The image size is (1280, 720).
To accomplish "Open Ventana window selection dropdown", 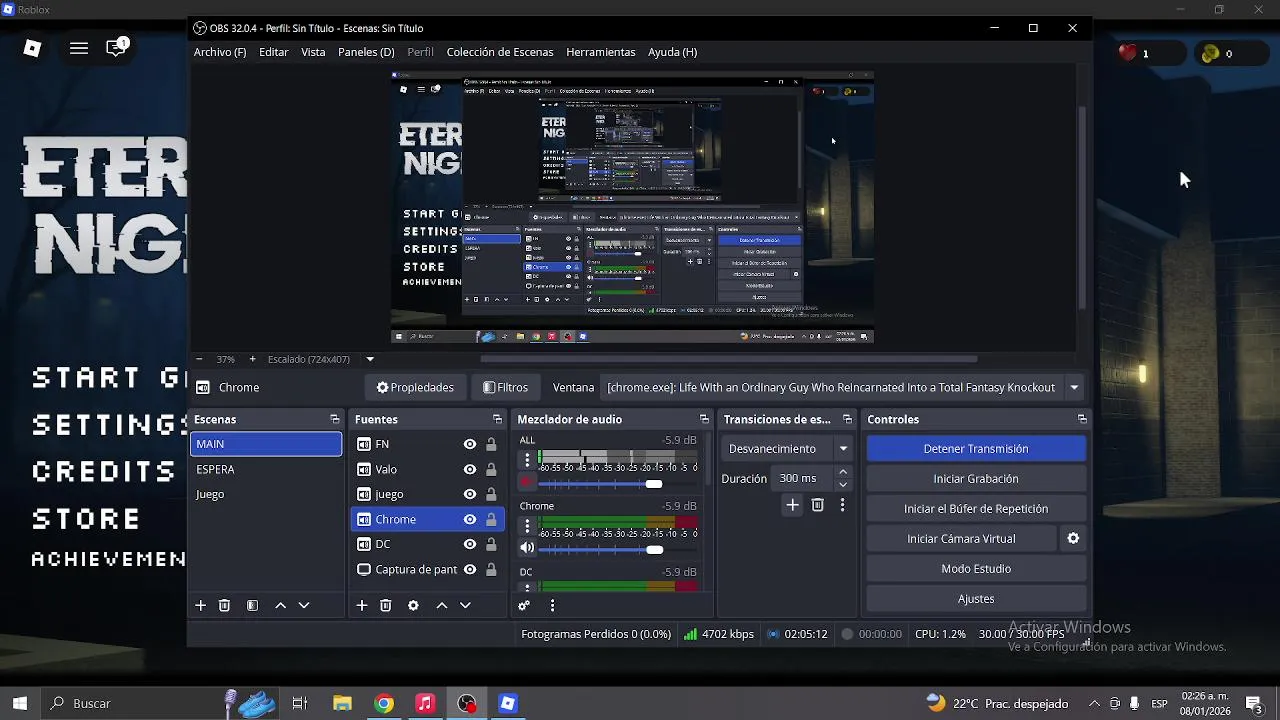I will 1074,387.
